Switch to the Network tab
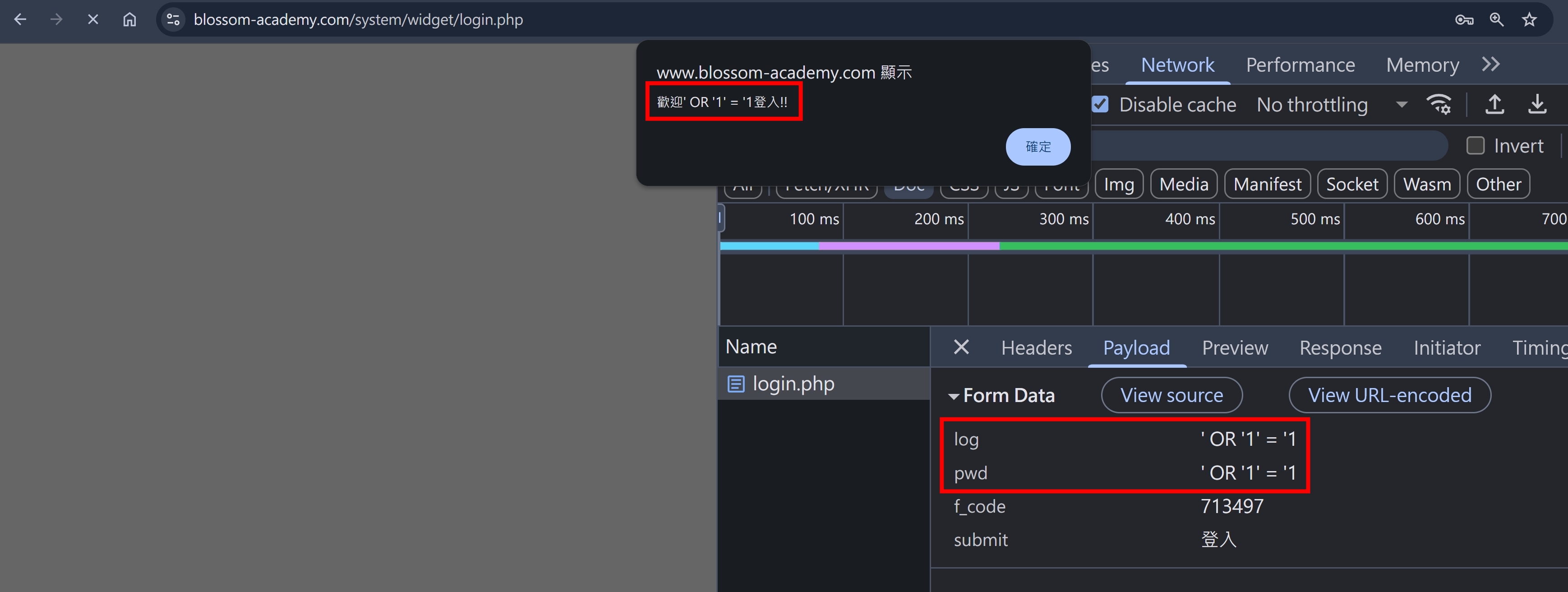 pos(1177,65)
